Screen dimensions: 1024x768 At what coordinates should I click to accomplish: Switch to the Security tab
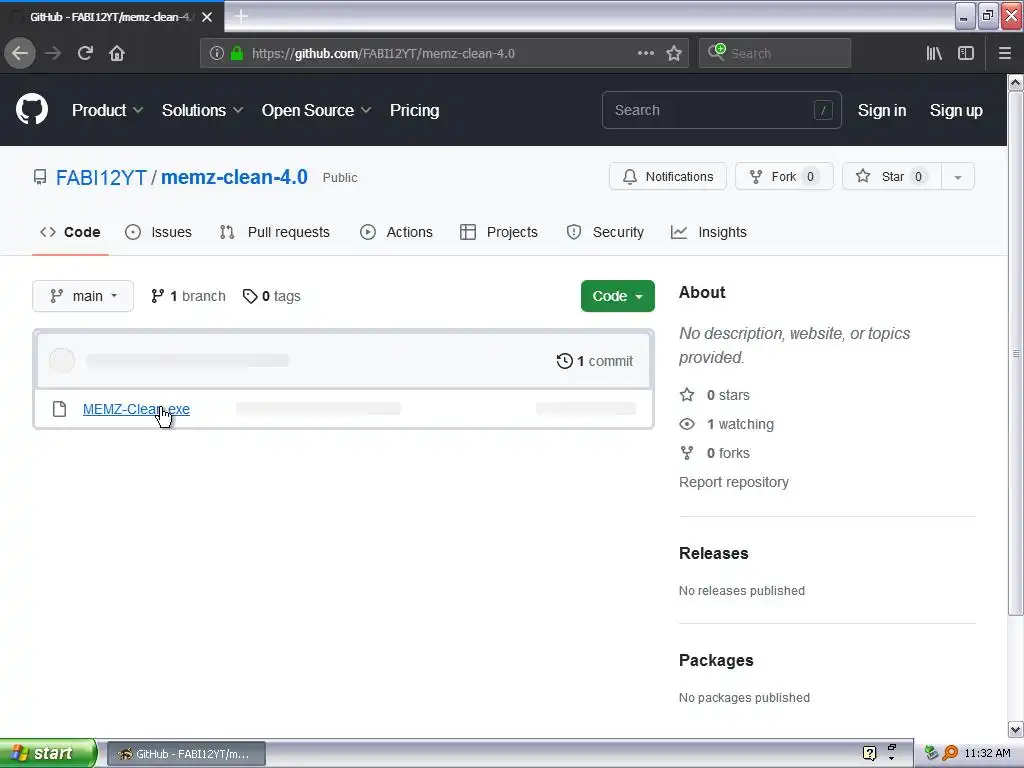click(x=605, y=232)
